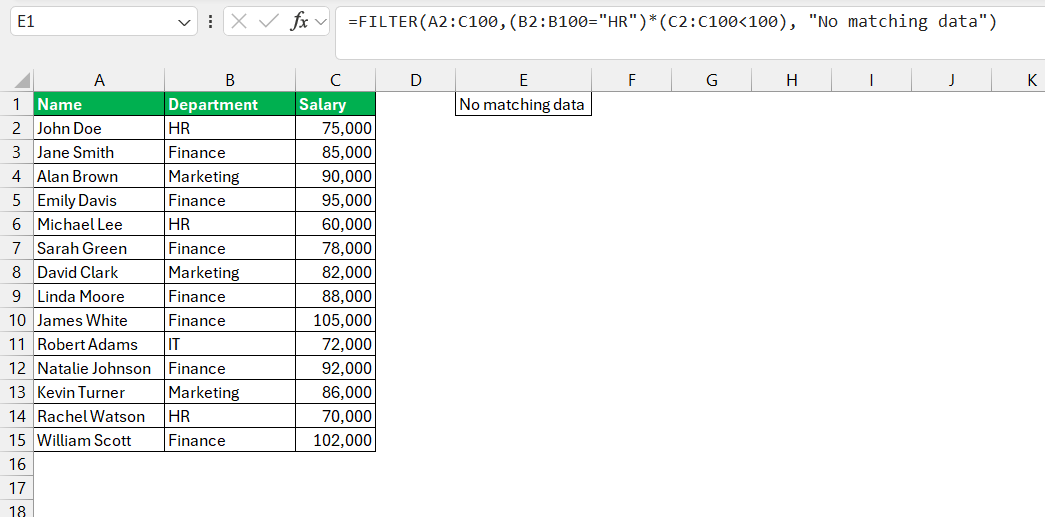
Task: Select column E header
Action: 523,81
